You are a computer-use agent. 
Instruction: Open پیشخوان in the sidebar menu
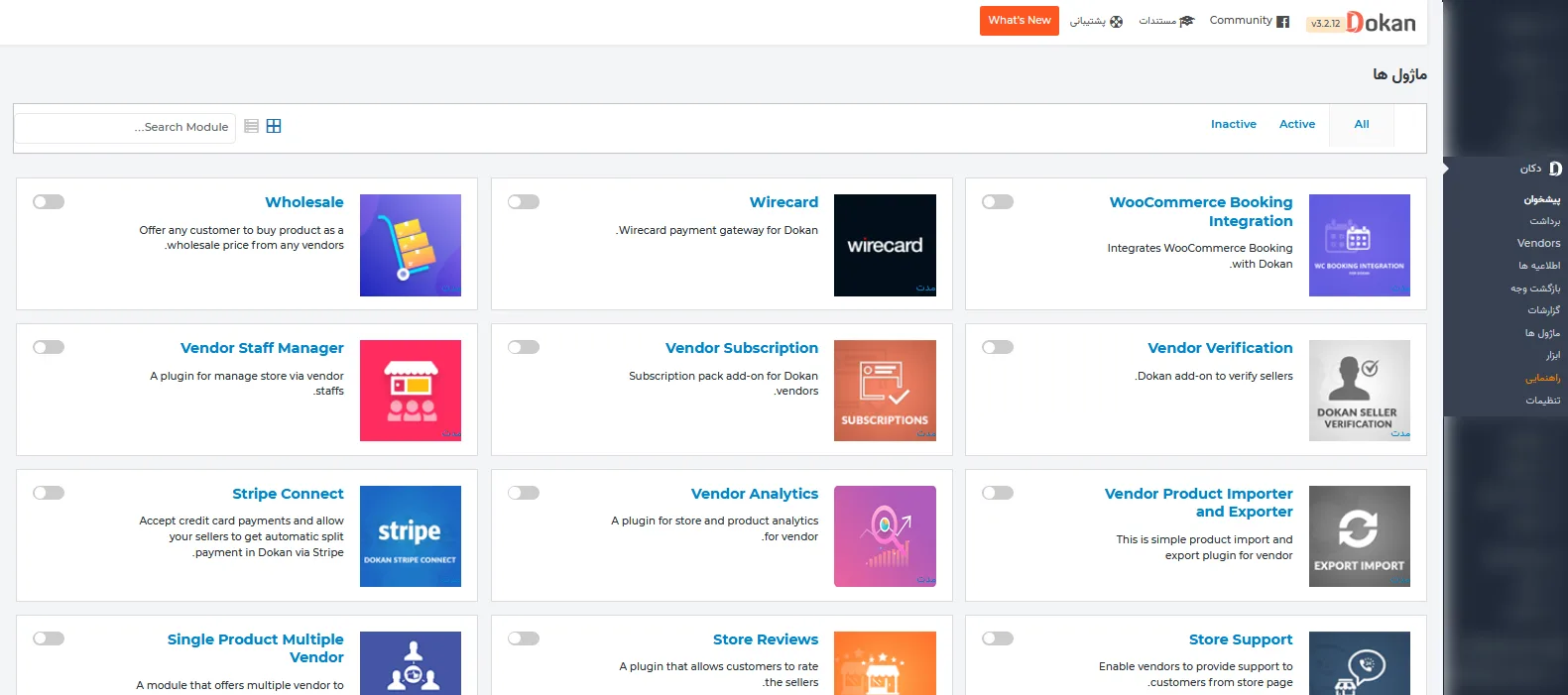pyautogui.click(x=1542, y=199)
